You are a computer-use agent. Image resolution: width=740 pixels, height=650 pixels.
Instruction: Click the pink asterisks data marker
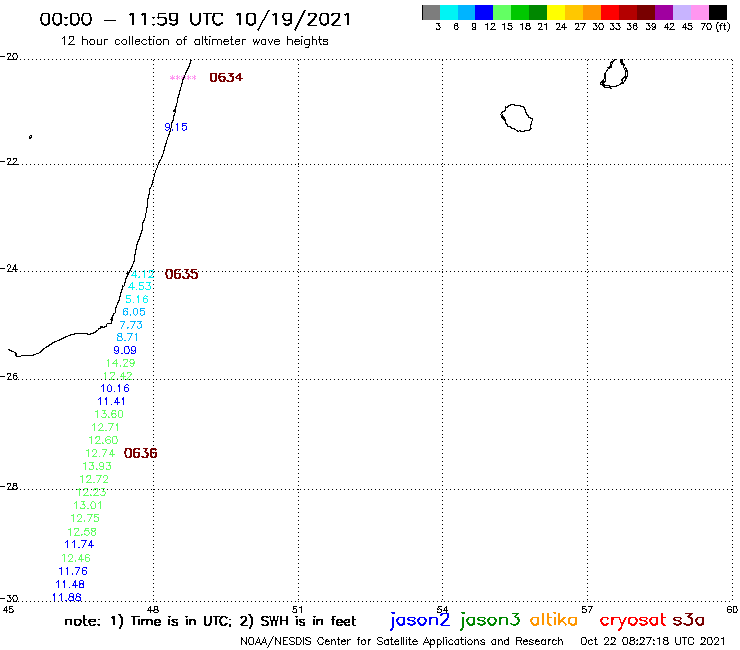[183, 77]
